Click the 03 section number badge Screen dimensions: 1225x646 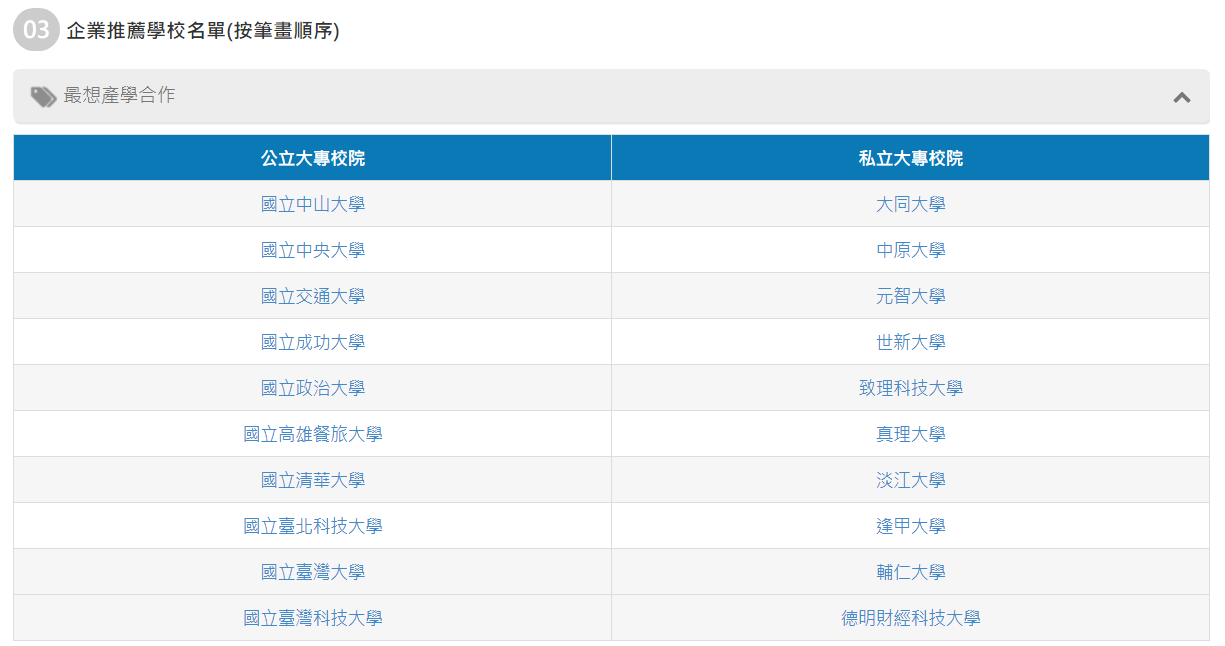(37, 30)
